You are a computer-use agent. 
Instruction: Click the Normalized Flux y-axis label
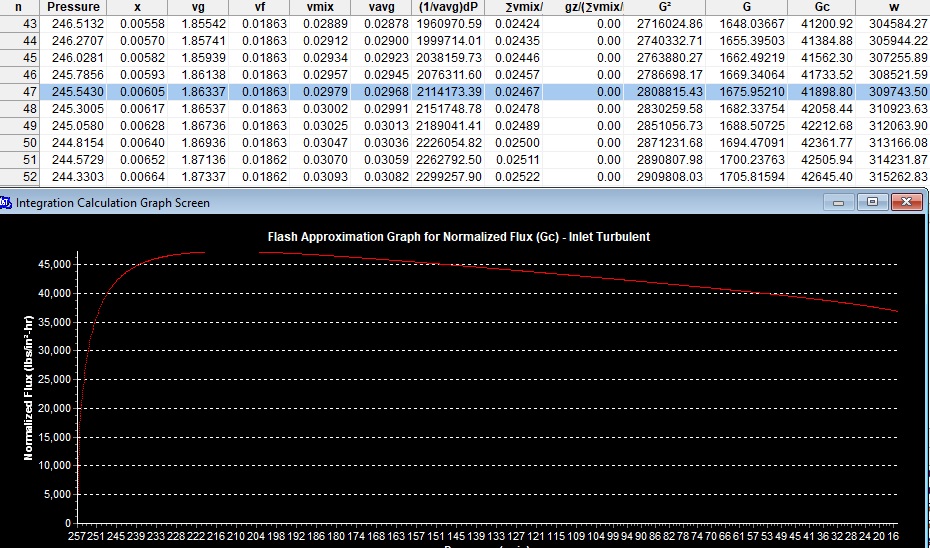(x=28, y=388)
